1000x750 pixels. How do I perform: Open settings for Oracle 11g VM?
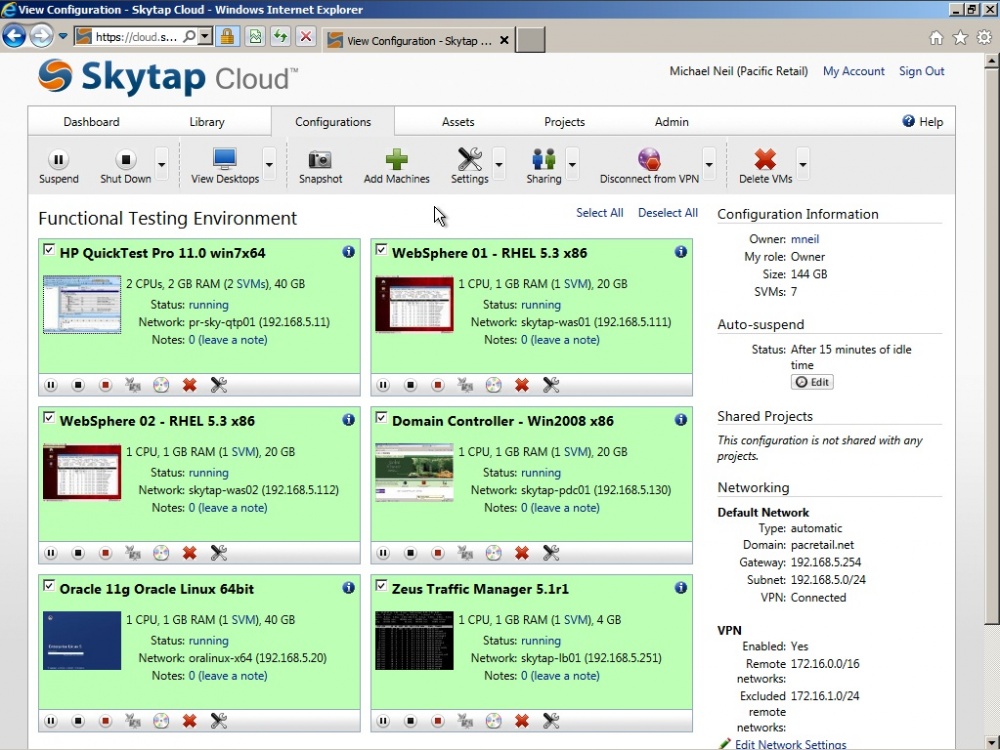tap(219, 721)
